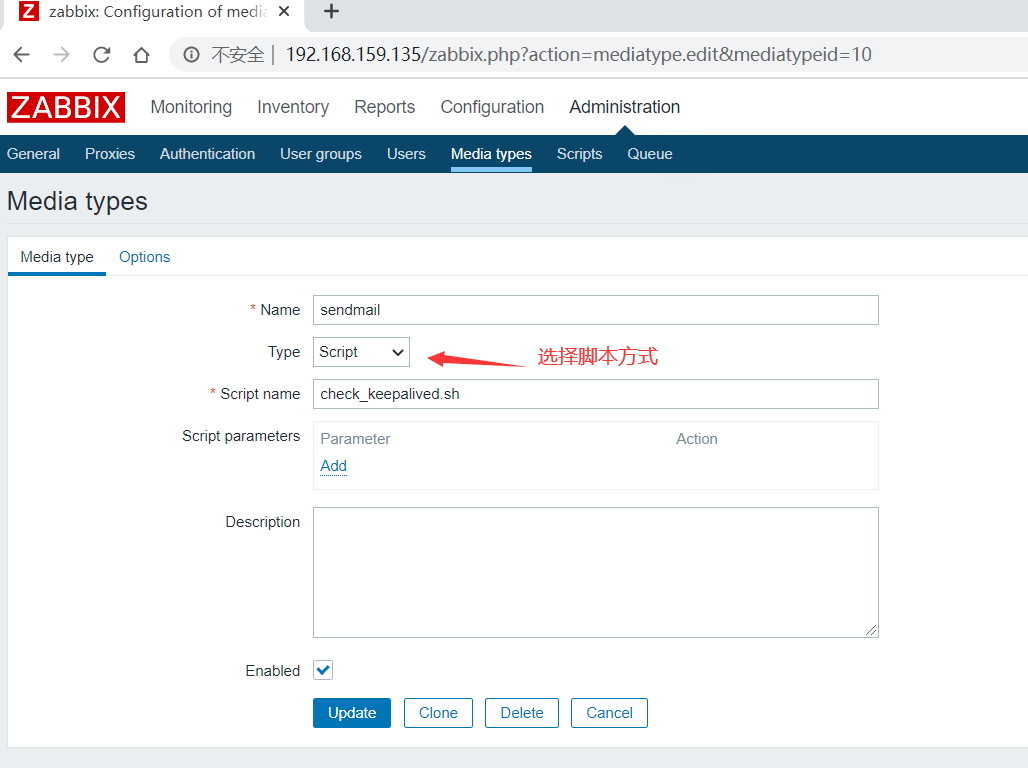This screenshot has height=768, width=1028.
Task: Close the zabbix browser tab
Action: coord(283,11)
